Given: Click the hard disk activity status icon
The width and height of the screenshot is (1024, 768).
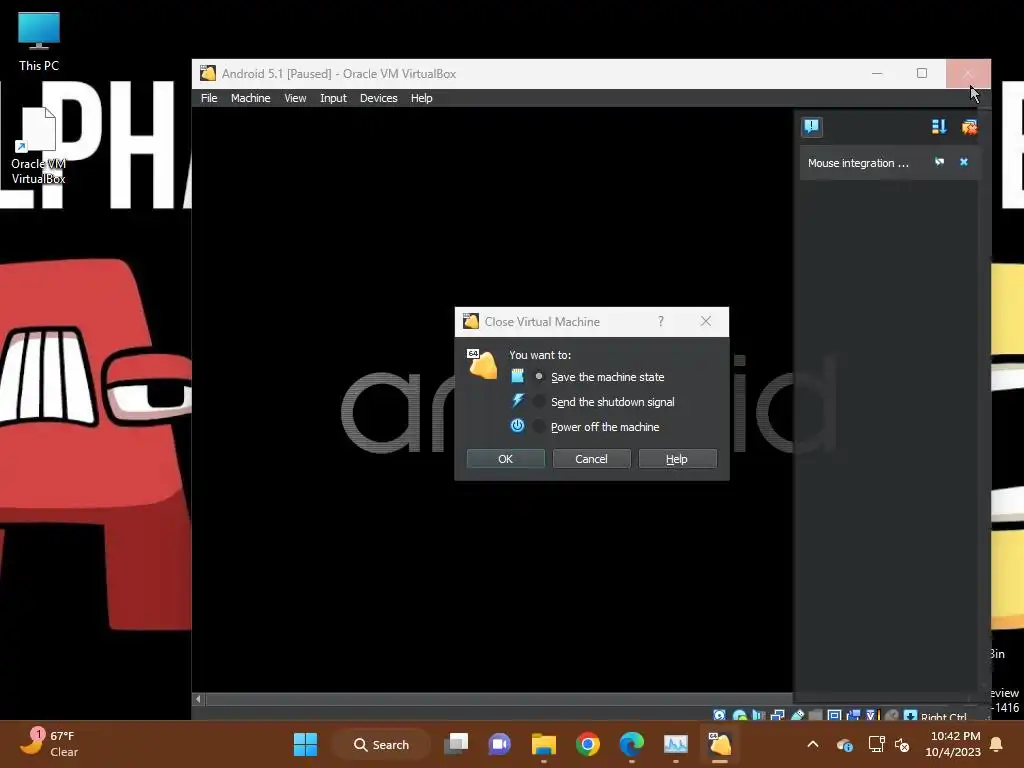Looking at the screenshot, I should tap(719, 715).
